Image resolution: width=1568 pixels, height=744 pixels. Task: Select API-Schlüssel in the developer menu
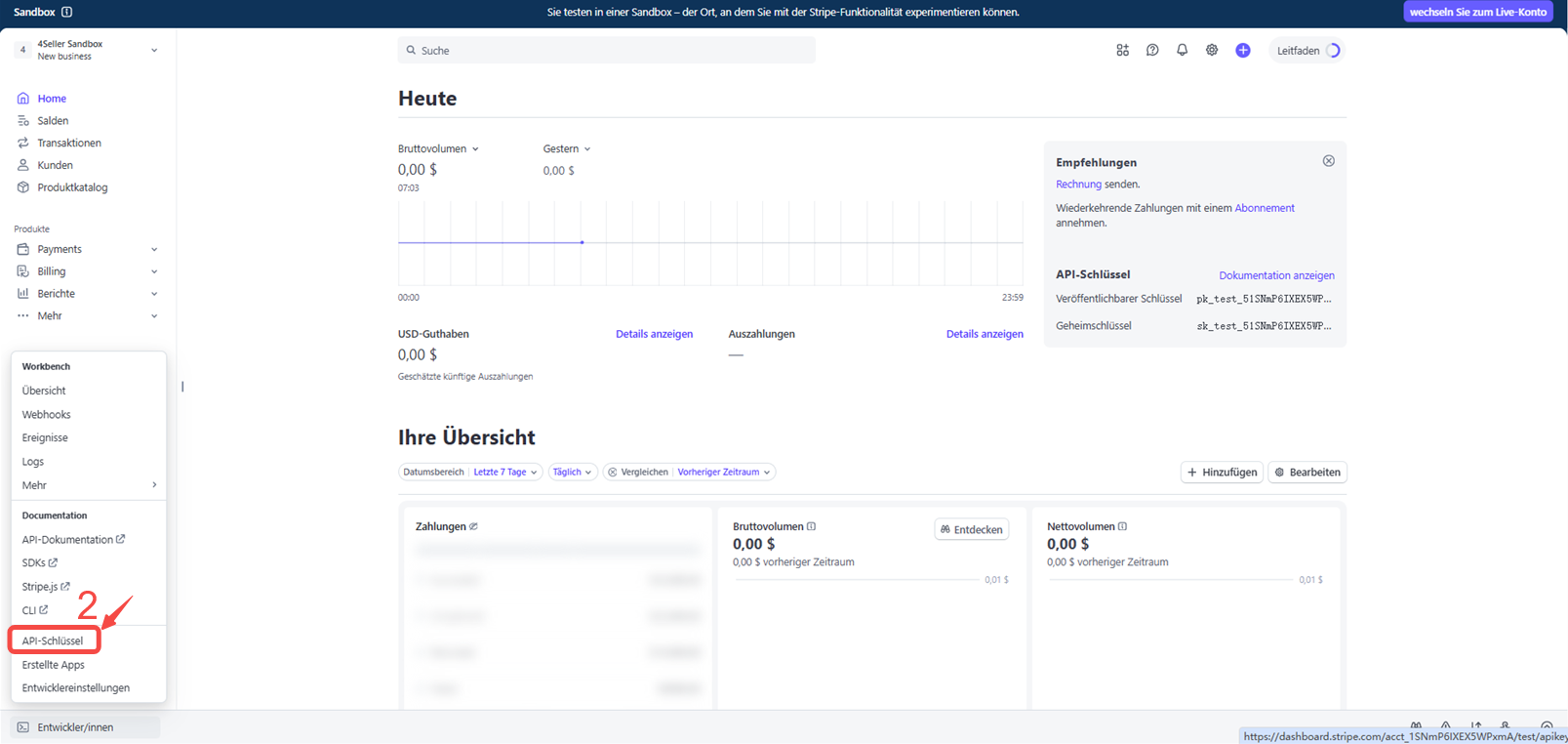(53, 641)
